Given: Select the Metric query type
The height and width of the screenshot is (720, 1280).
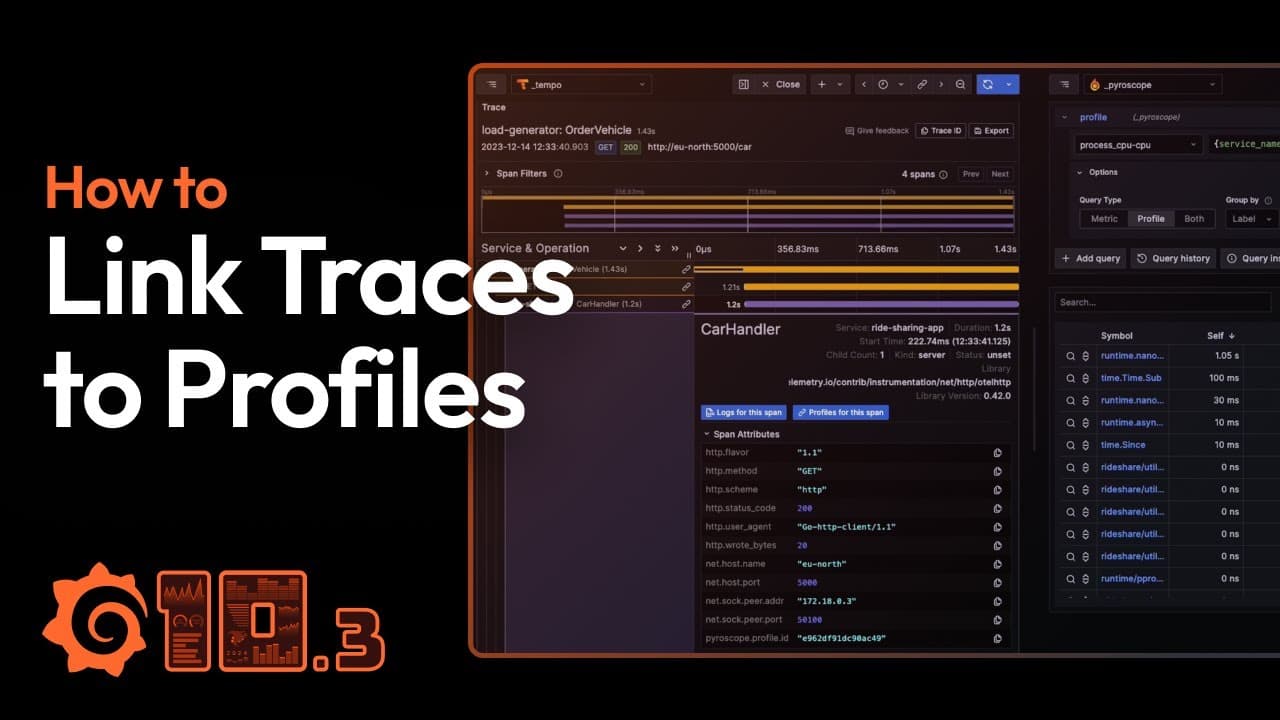Looking at the screenshot, I should click(x=1104, y=219).
